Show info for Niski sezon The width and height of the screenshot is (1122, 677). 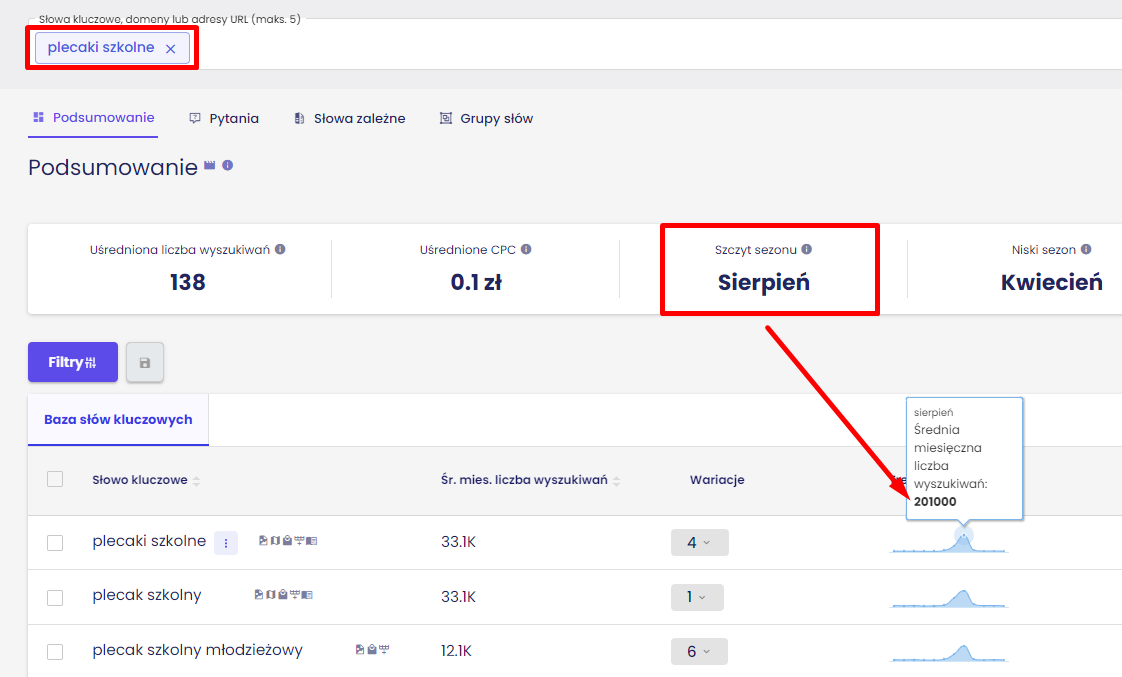click(x=1086, y=249)
